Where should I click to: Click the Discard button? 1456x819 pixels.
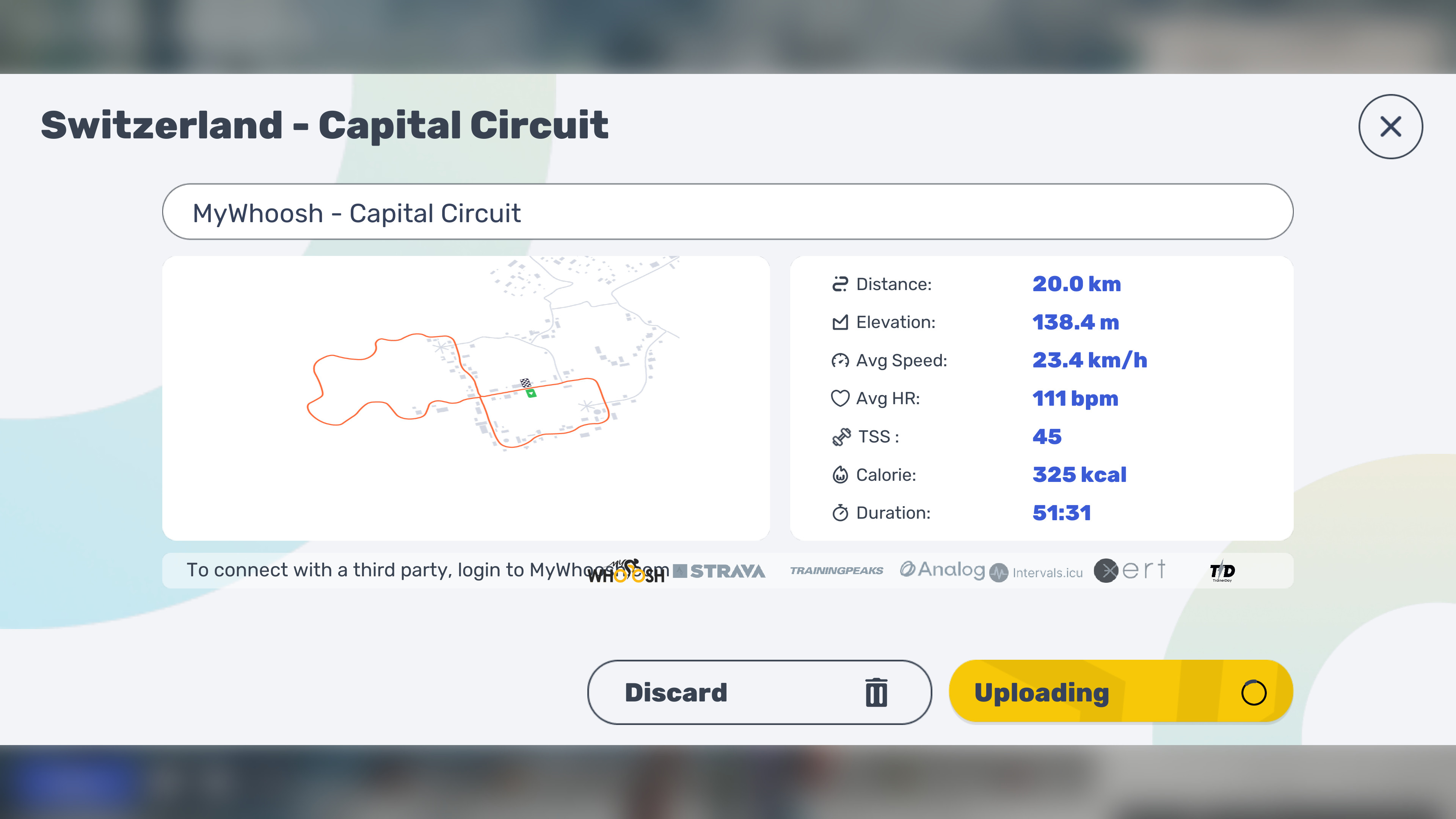point(759,692)
